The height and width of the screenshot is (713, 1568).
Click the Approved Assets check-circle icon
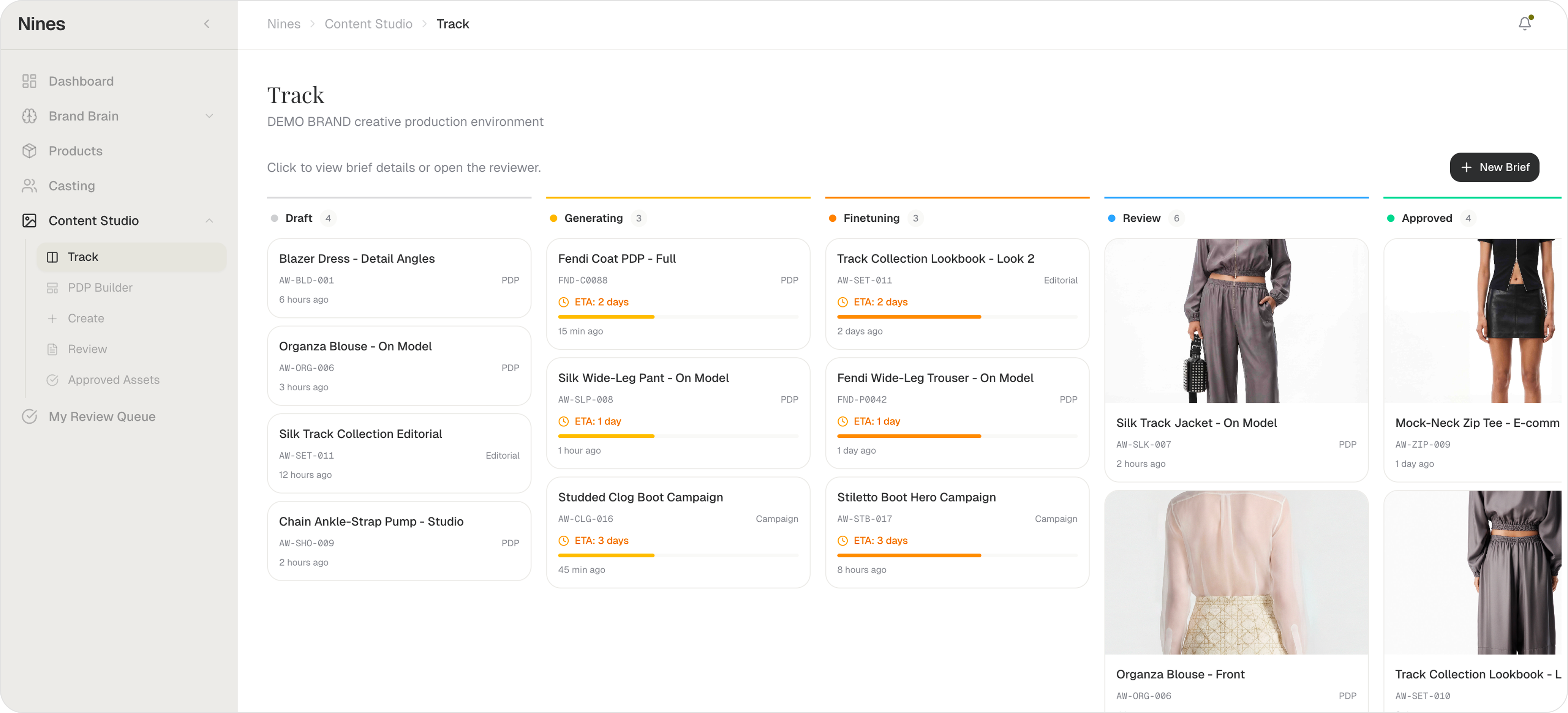click(x=53, y=380)
